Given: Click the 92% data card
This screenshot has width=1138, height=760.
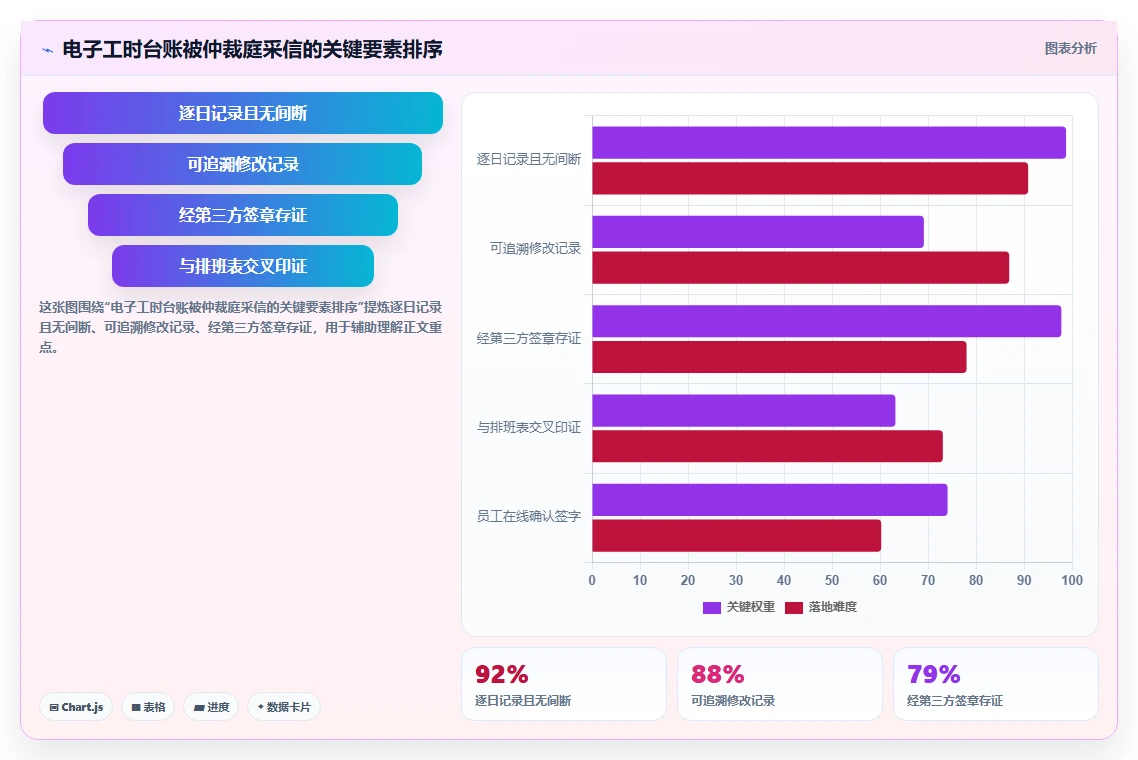Looking at the screenshot, I should [x=564, y=684].
